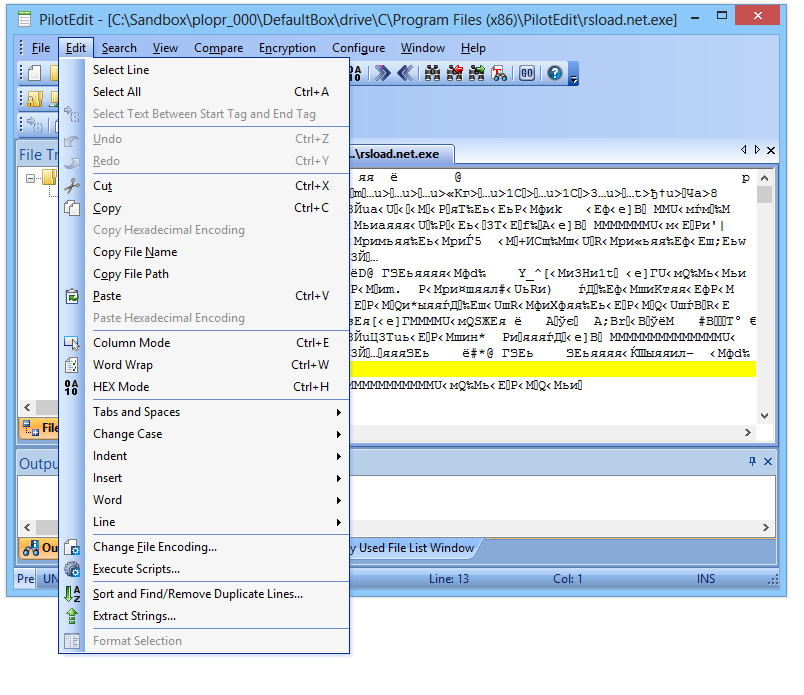
Task: Click the next tab right arrow
Action: point(757,150)
